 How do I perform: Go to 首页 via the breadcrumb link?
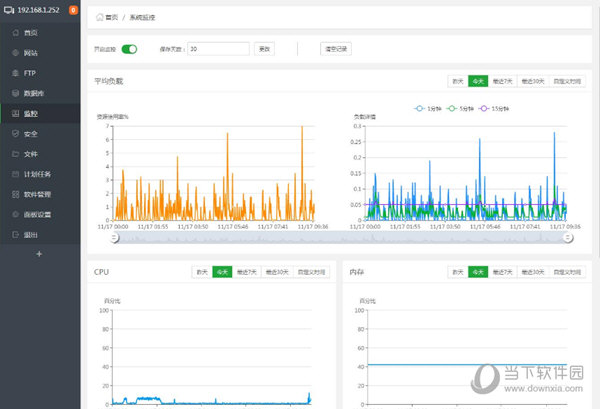111,18
